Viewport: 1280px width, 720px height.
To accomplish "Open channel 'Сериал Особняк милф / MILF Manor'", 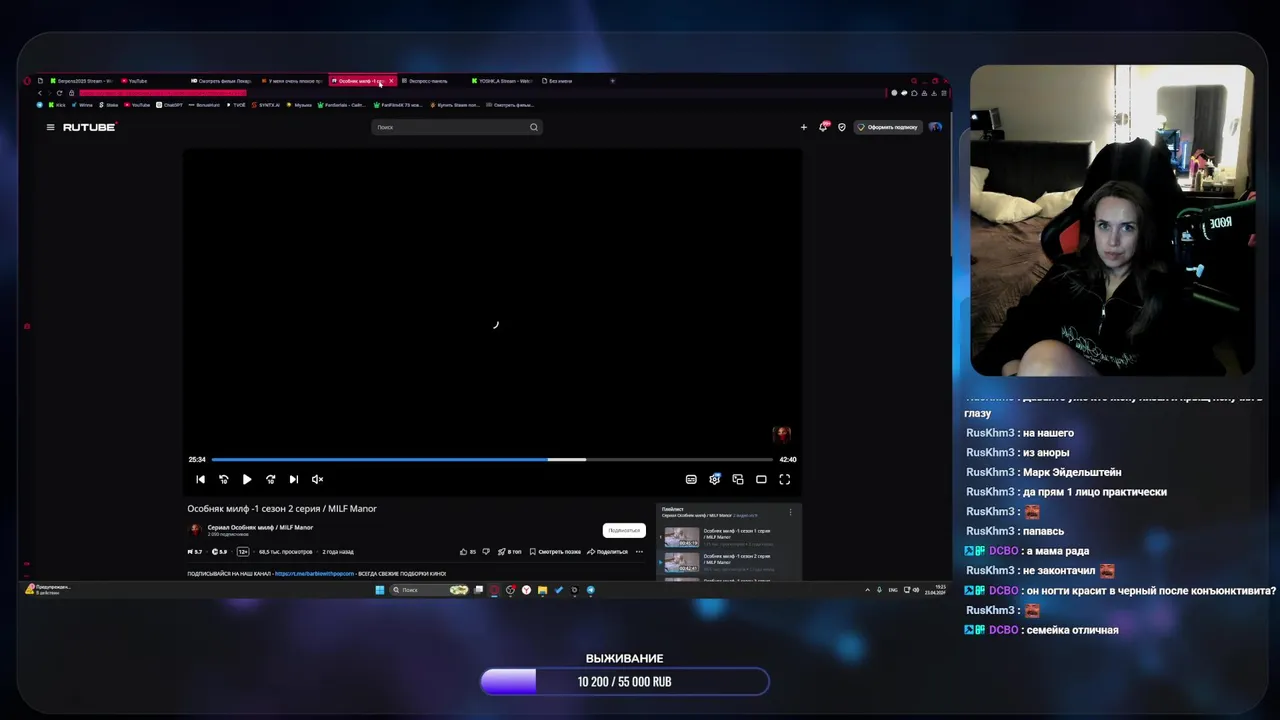I will click(260, 527).
